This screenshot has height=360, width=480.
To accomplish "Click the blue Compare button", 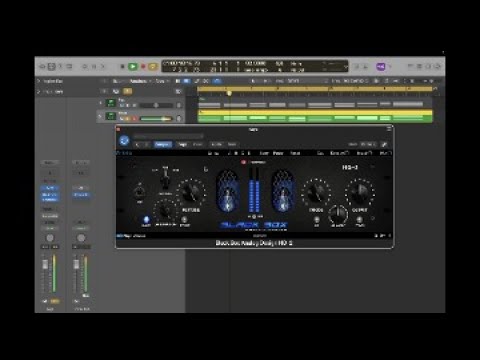I will click(163, 144).
